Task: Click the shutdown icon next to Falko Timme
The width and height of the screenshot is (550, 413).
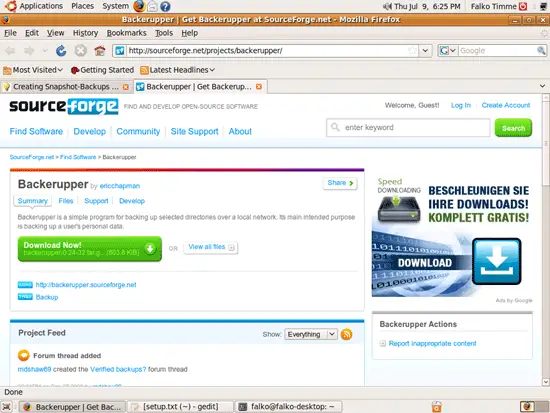Action: (523, 6)
